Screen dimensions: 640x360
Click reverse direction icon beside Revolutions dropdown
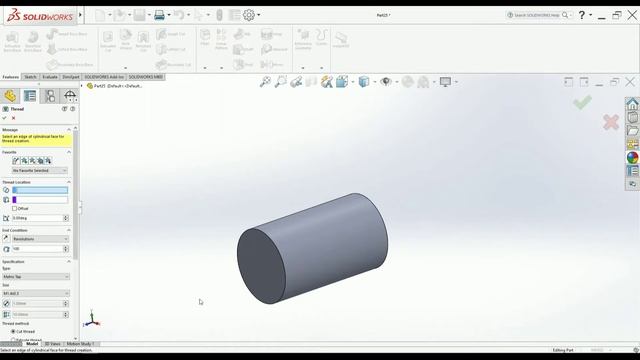coord(6,239)
